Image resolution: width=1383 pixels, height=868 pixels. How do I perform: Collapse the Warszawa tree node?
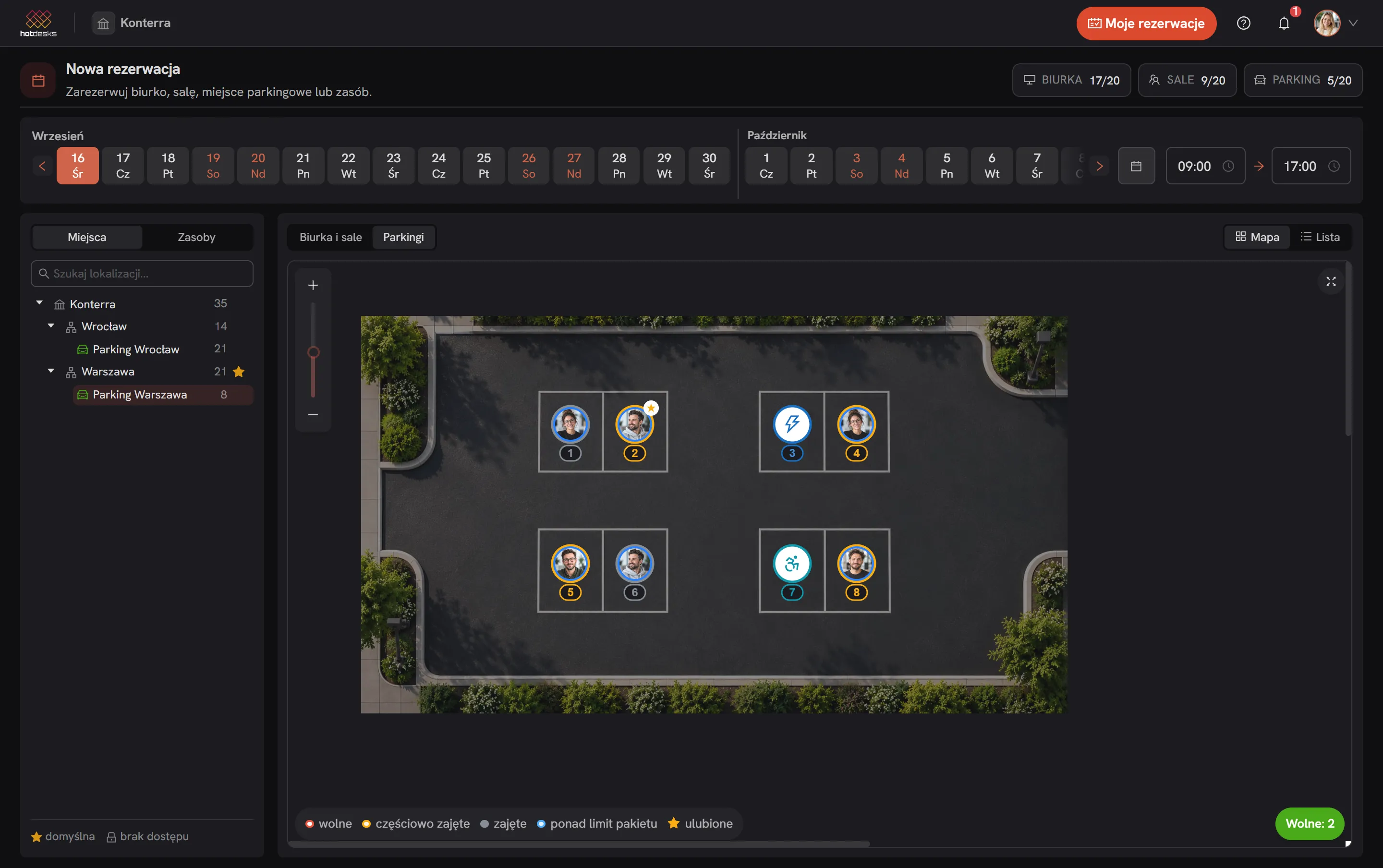tap(51, 371)
